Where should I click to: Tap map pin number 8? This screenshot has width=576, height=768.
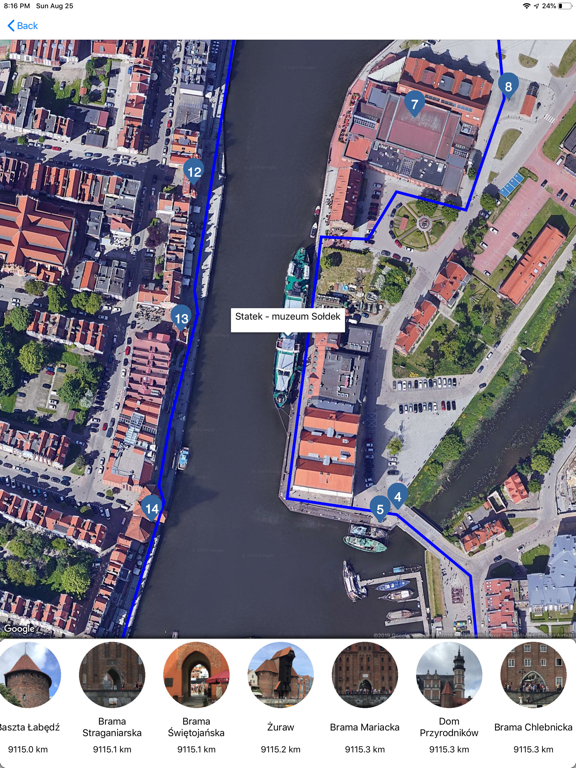(x=508, y=86)
